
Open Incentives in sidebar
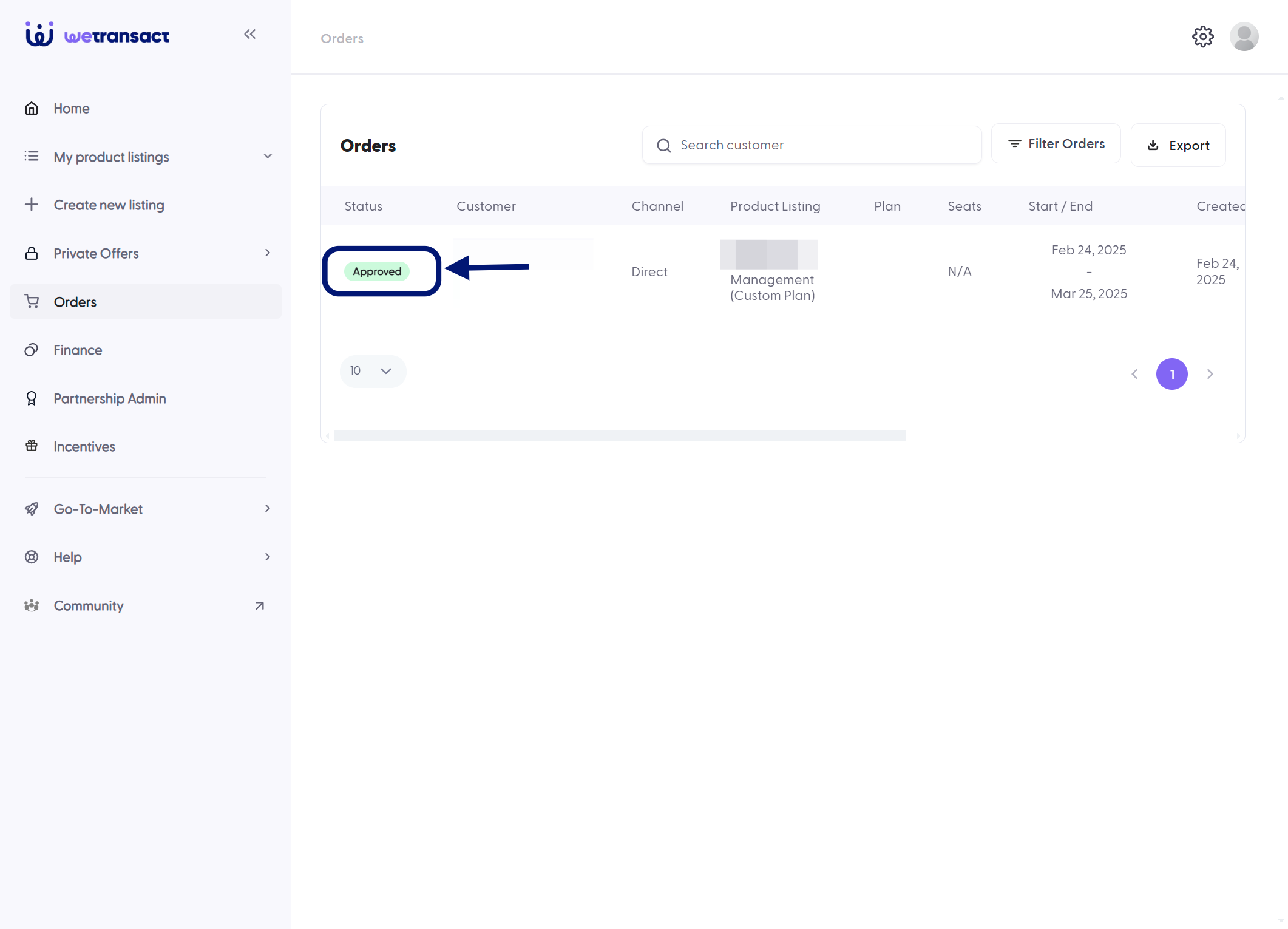pyautogui.click(x=146, y=446)
